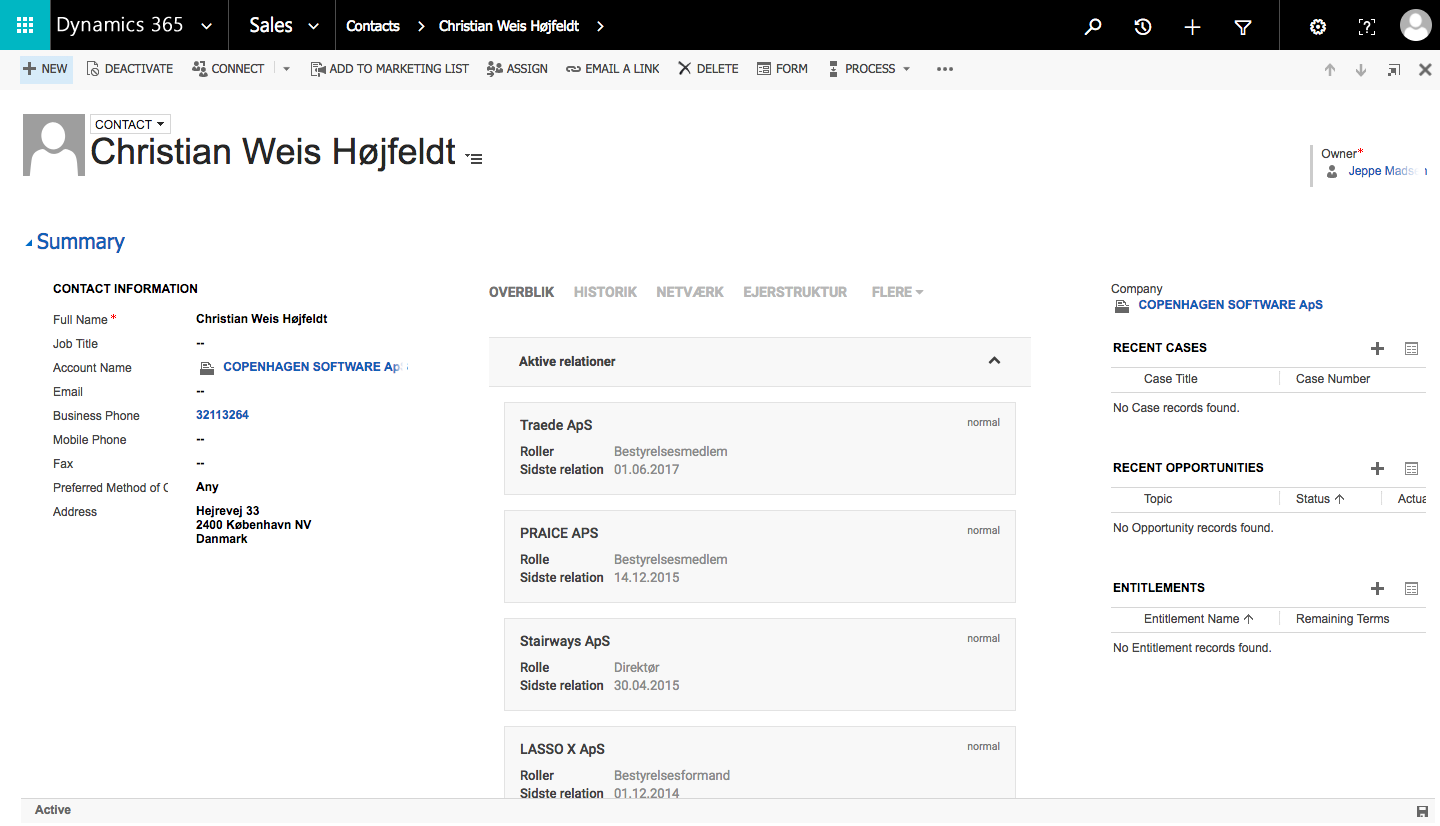Viewport: 1440px width, 826px height.
Task: Open the search magnifier icon
Action: (x=1093, y=27)
